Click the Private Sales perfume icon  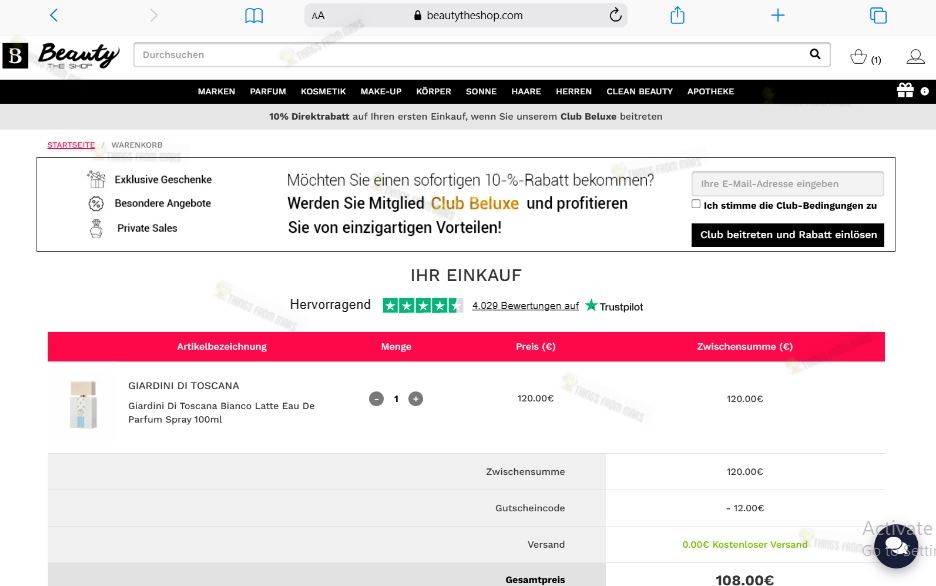(96, 228)
